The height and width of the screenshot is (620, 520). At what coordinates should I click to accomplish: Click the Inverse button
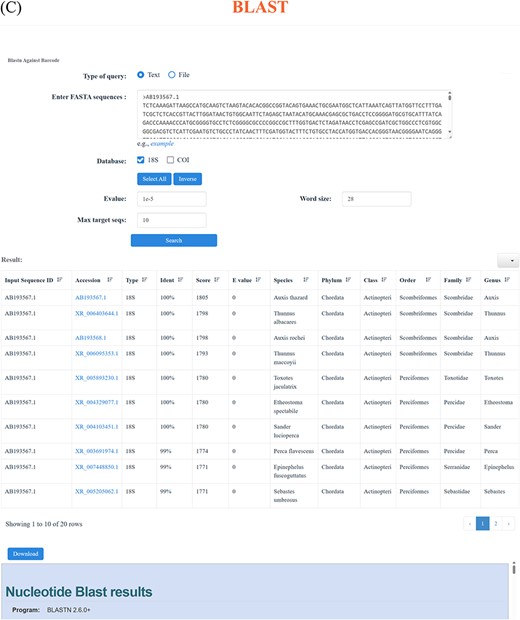tap(187, 179)
